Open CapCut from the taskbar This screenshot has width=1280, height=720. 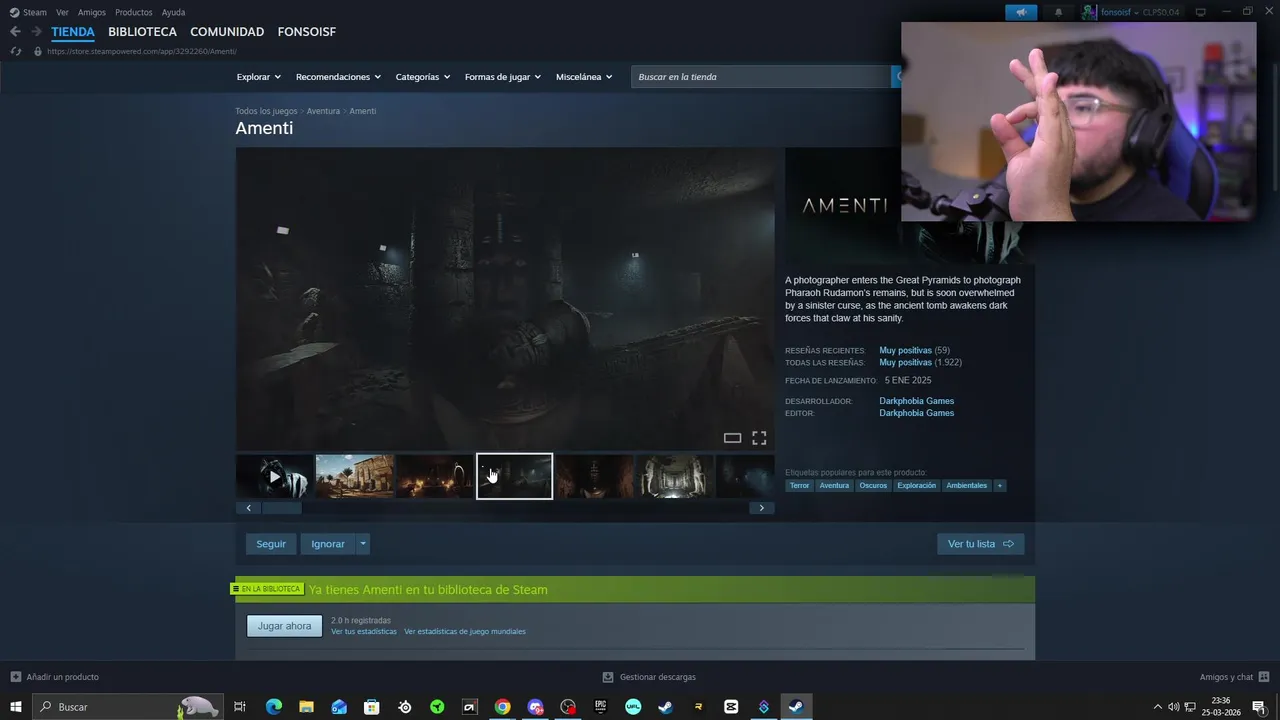(731, 707)
